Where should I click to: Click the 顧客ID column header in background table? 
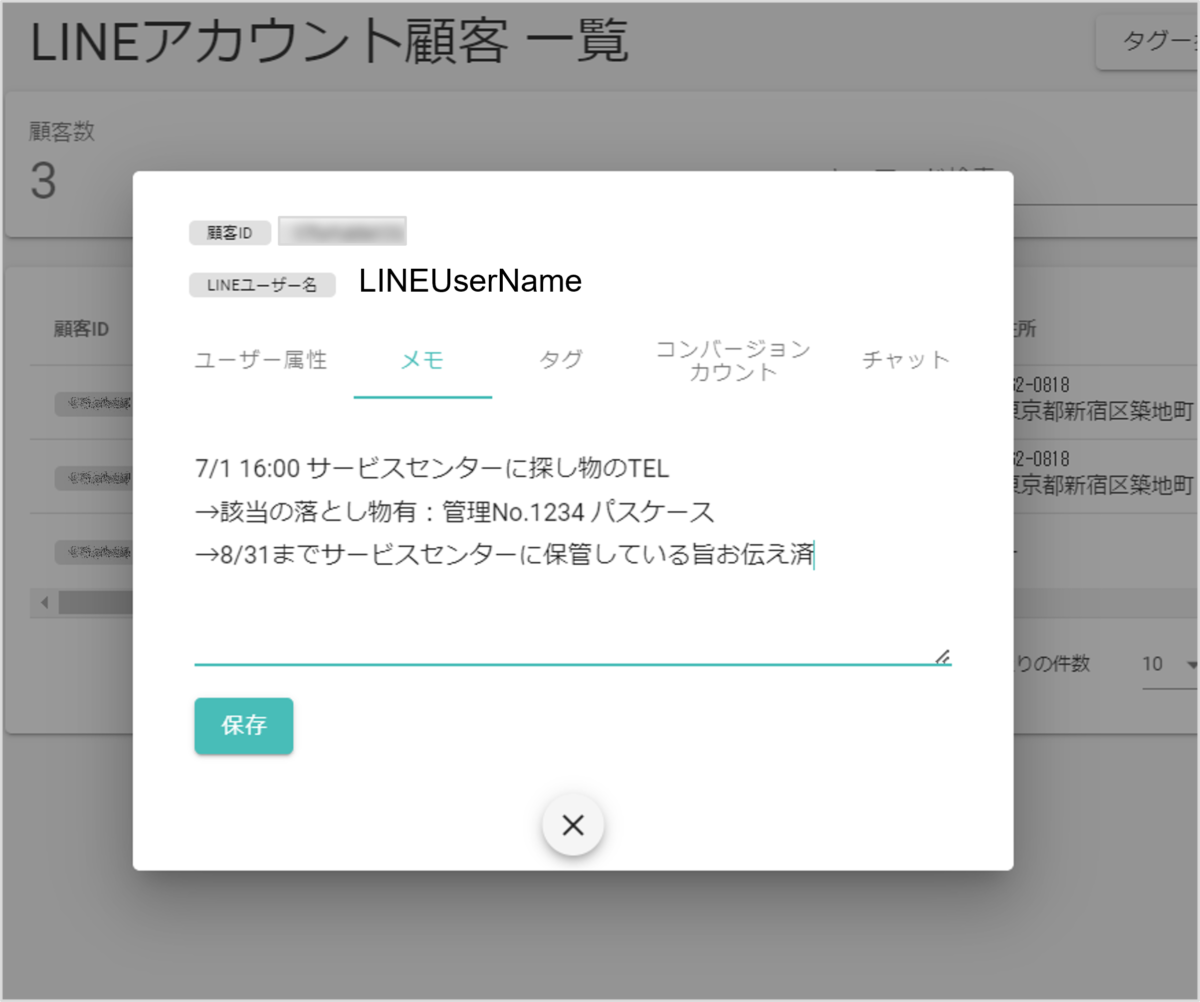(81, 329)
